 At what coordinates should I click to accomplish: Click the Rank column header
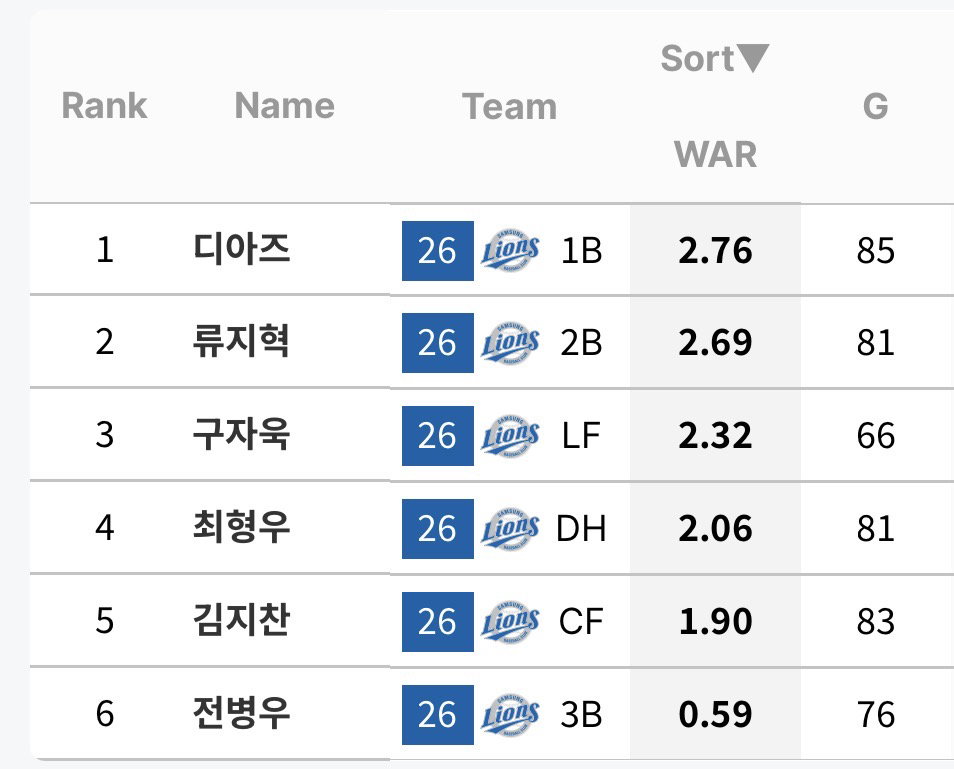[105, 106]
